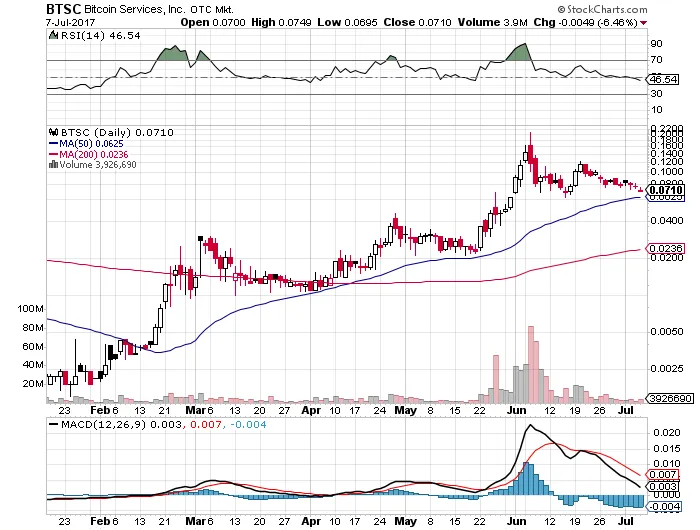
Task: Click the 0.0236 MA(200) value tag on axis
Action: [x=666, y=248]
